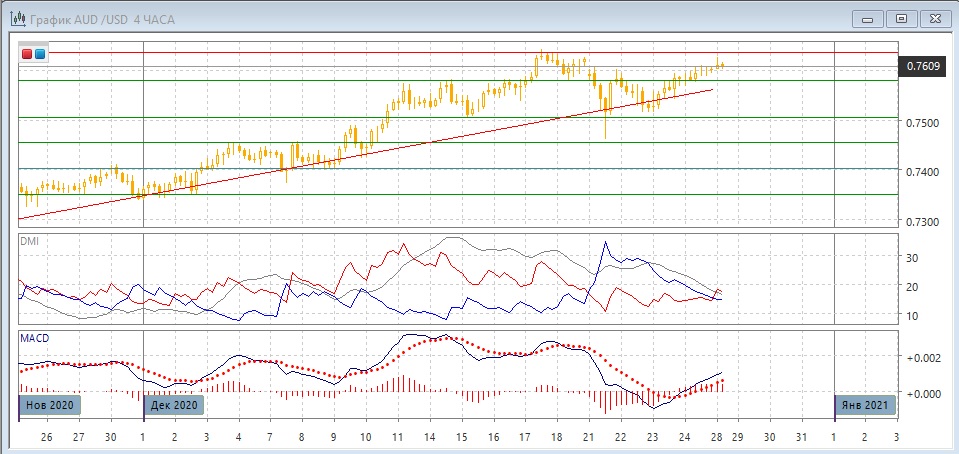Minimize the AUD/USD chart window

pos(868,18)
